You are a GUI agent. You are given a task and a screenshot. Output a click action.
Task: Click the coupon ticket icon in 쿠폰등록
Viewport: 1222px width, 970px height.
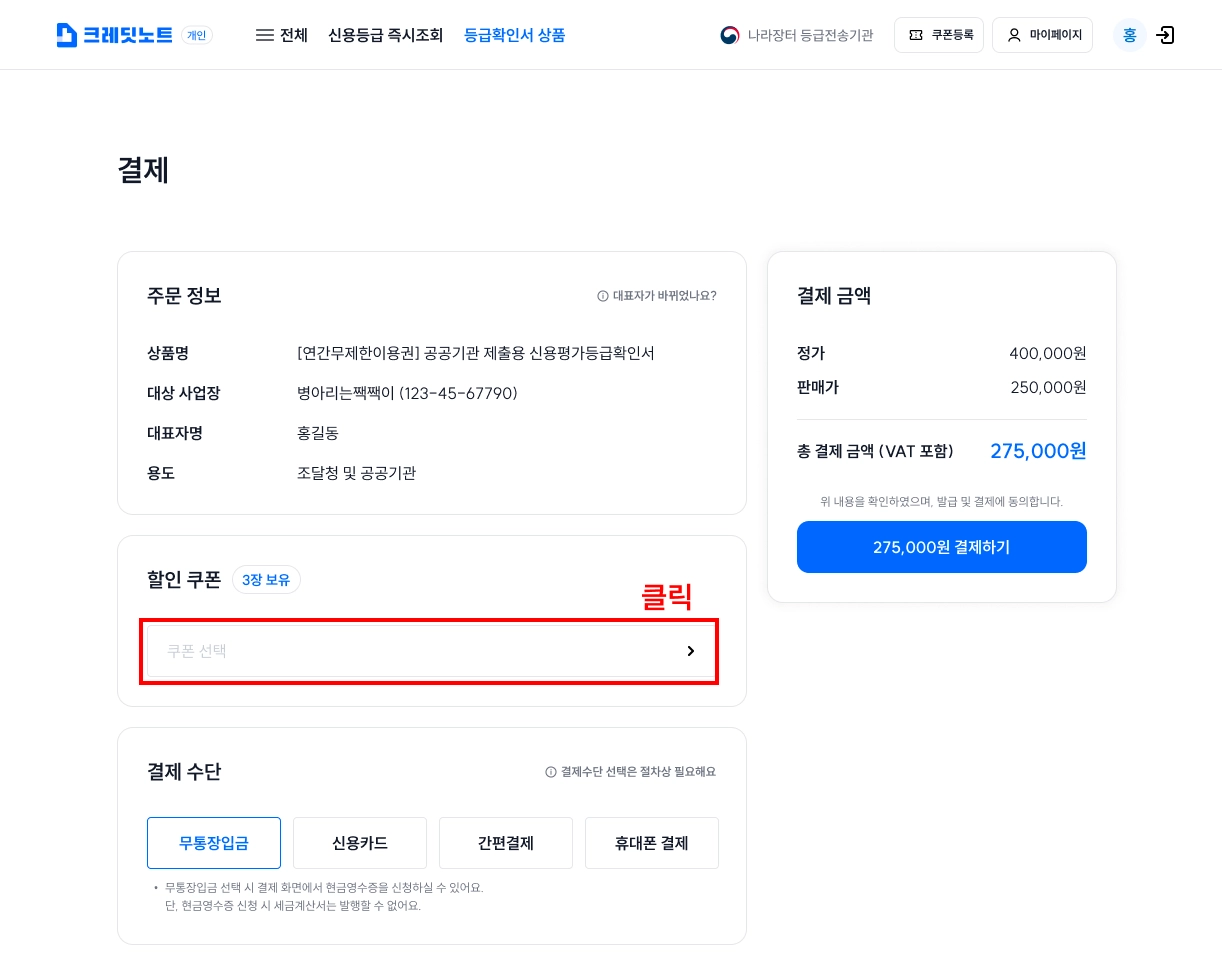916,35
